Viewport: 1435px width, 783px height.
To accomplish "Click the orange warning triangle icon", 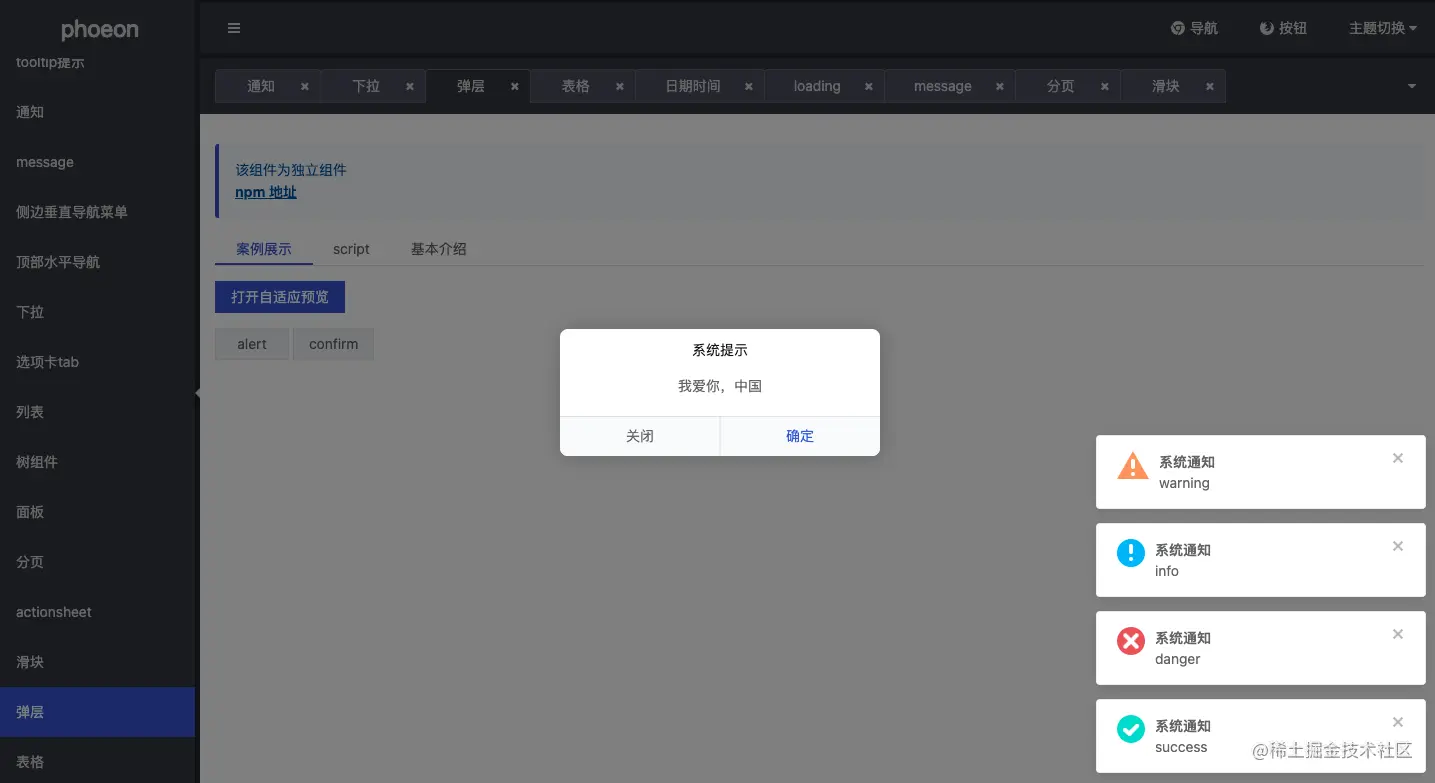I will click(x=1132, y=465).
